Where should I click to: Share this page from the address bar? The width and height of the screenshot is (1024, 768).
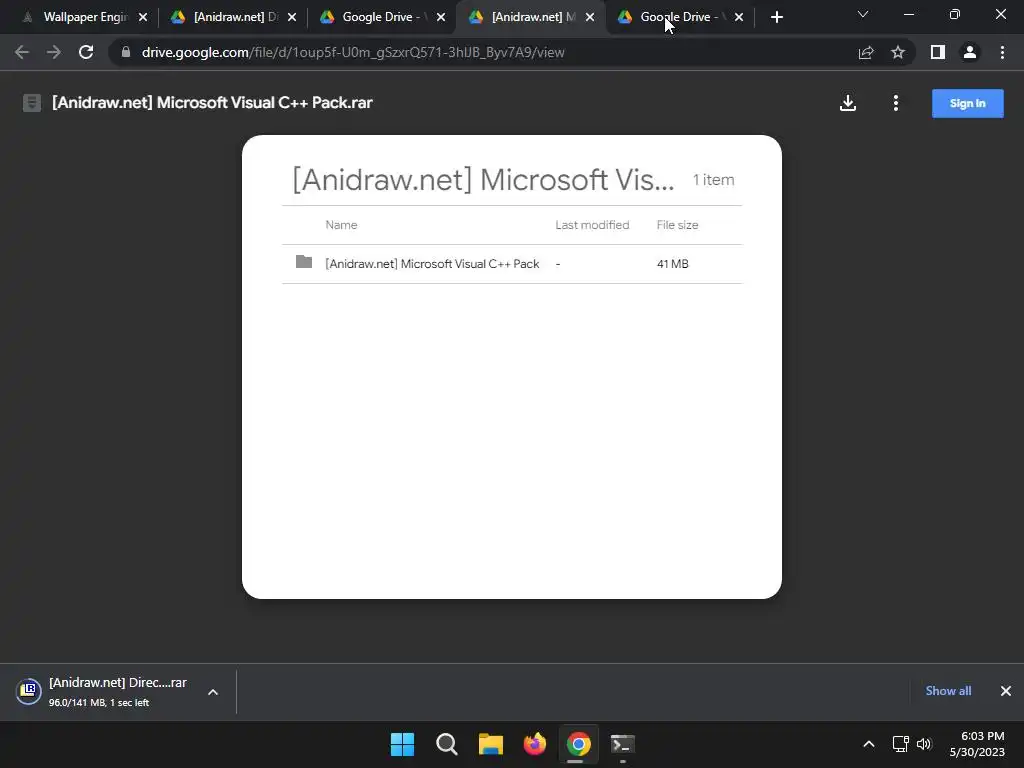[x=866, y=52]
